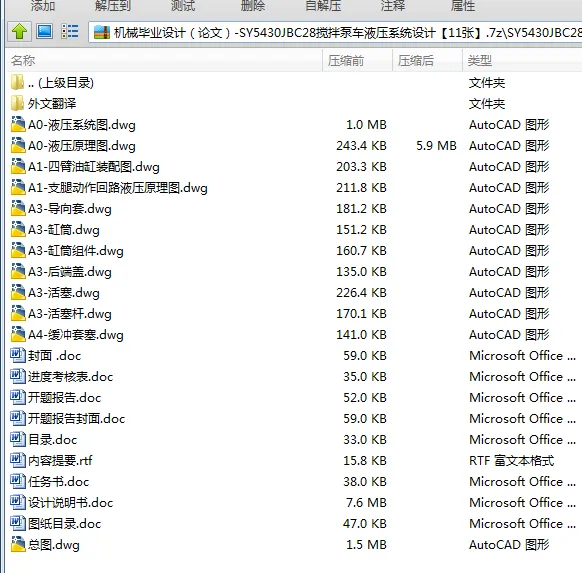Click DWG icon of A0-液压原理图.dwg

pyautogui.click(x=18, y=145)
